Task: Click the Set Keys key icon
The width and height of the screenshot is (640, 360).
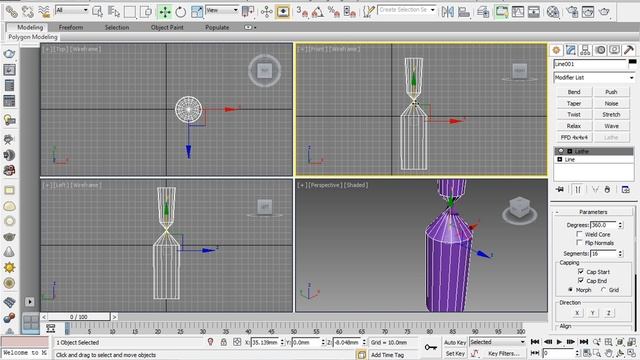Action: (x=431, y=347)
